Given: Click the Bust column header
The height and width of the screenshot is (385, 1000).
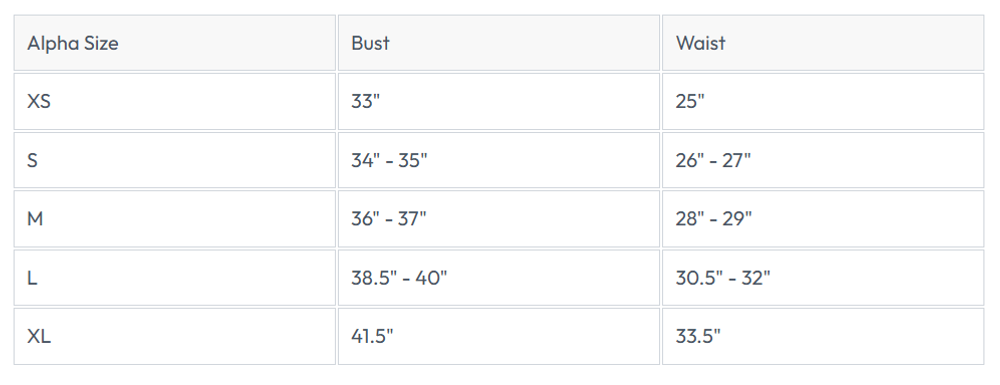Looking at the screenshot, I should pyautogui.click(x=499, y=43).
